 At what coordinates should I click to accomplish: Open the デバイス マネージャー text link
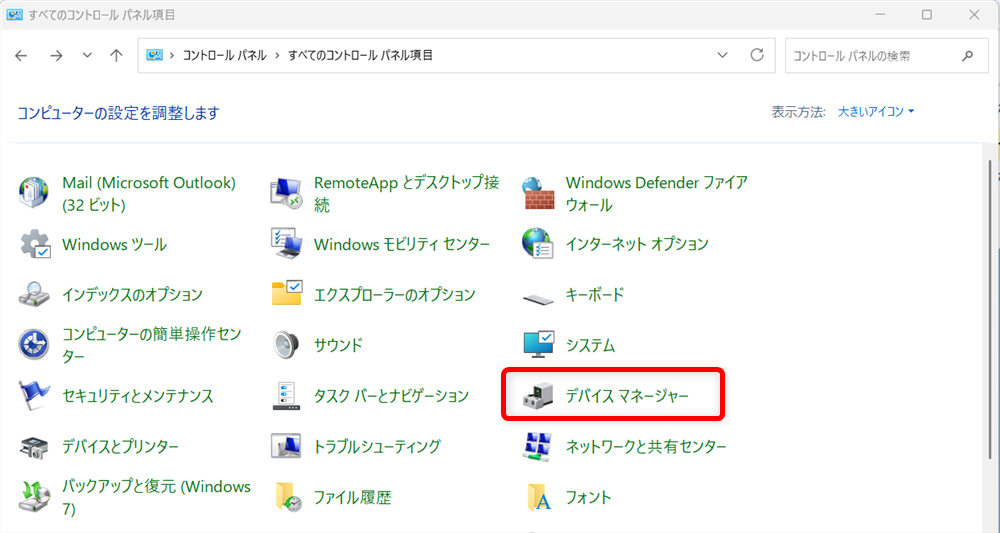pos(627,396)
